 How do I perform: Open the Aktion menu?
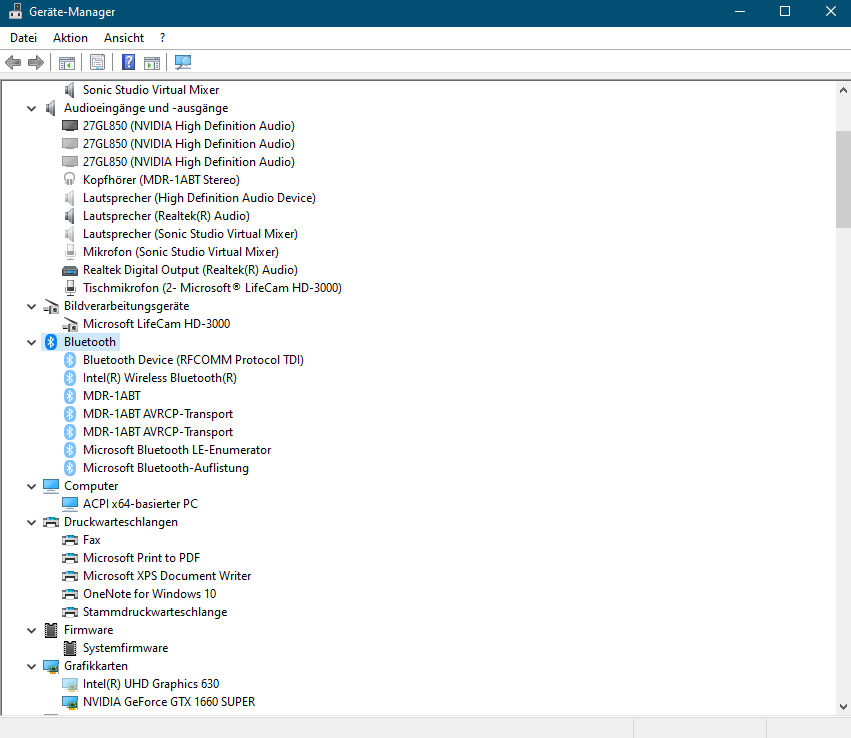[x=70, y=38]
